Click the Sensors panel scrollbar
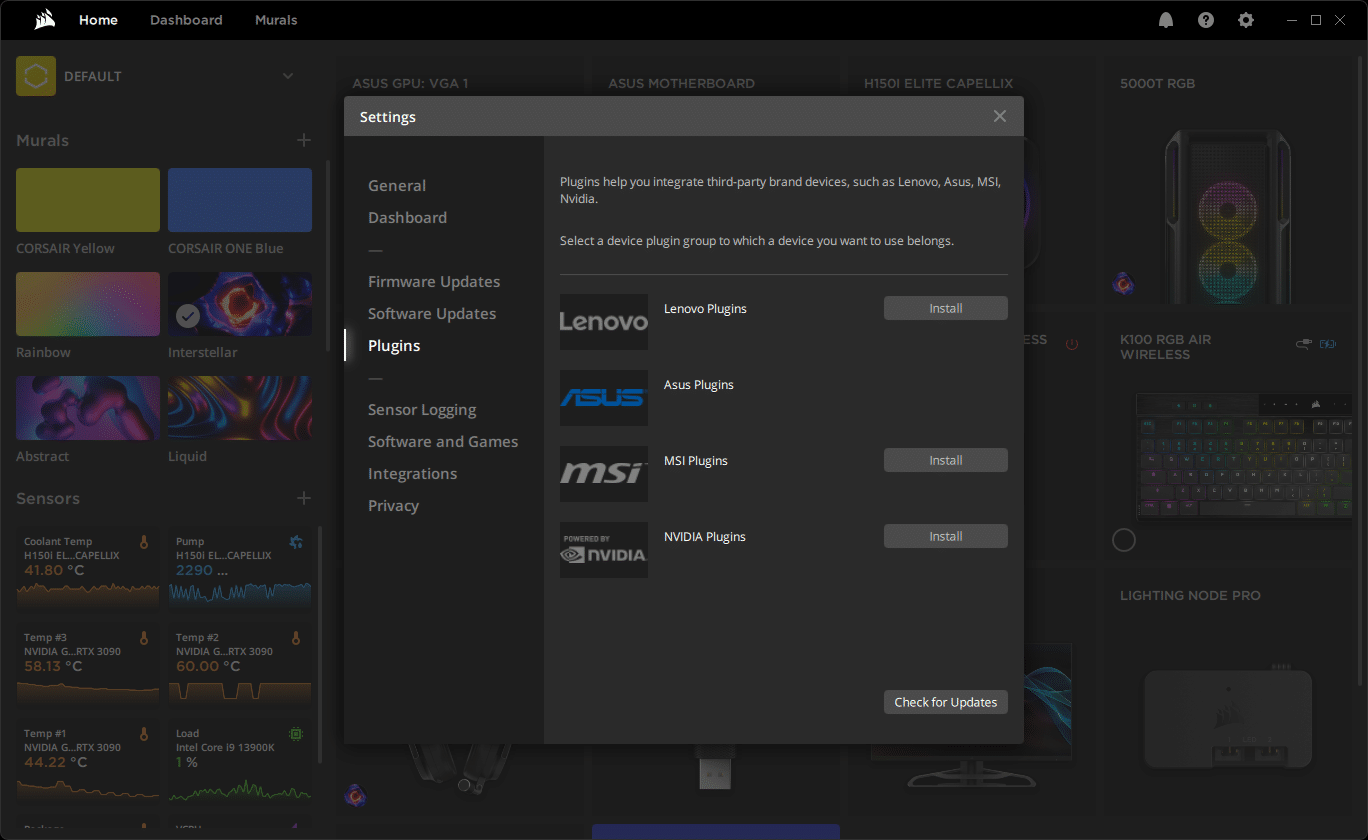Screen dimensions: 1368x840 pos(320,644)
